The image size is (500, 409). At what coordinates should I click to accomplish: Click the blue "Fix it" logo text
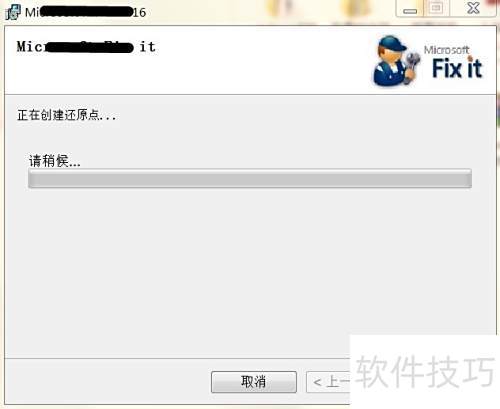pos(457,68)
